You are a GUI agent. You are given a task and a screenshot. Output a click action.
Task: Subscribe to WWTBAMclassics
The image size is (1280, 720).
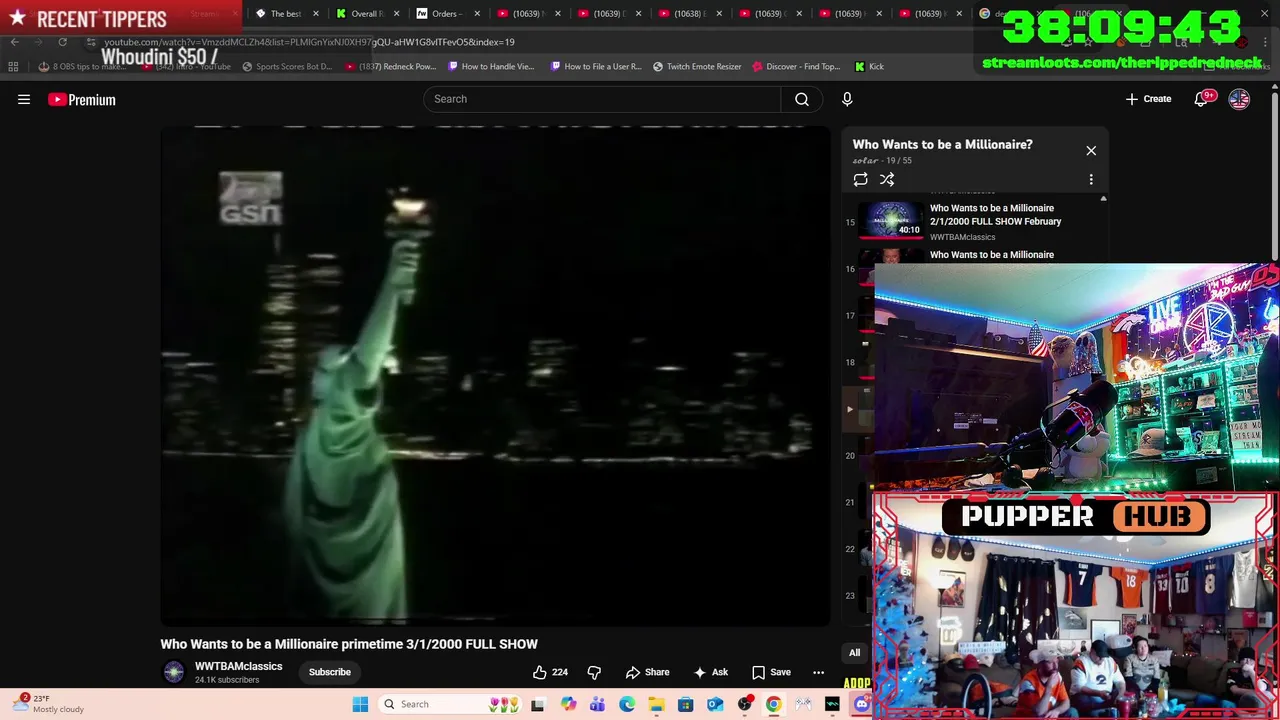coord(330,672)
